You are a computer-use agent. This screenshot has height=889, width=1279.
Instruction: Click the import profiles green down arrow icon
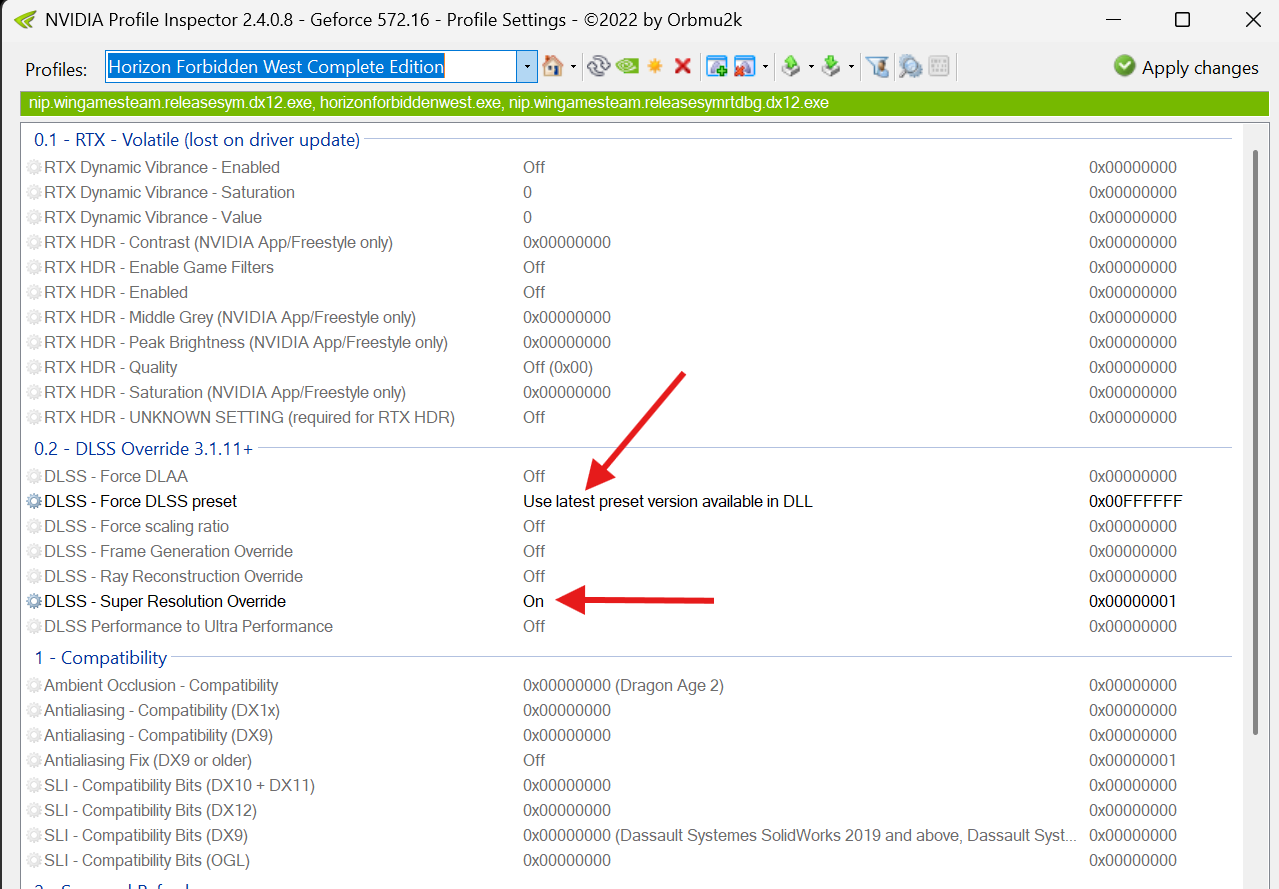pyautogui.click(x=831, y=67)
